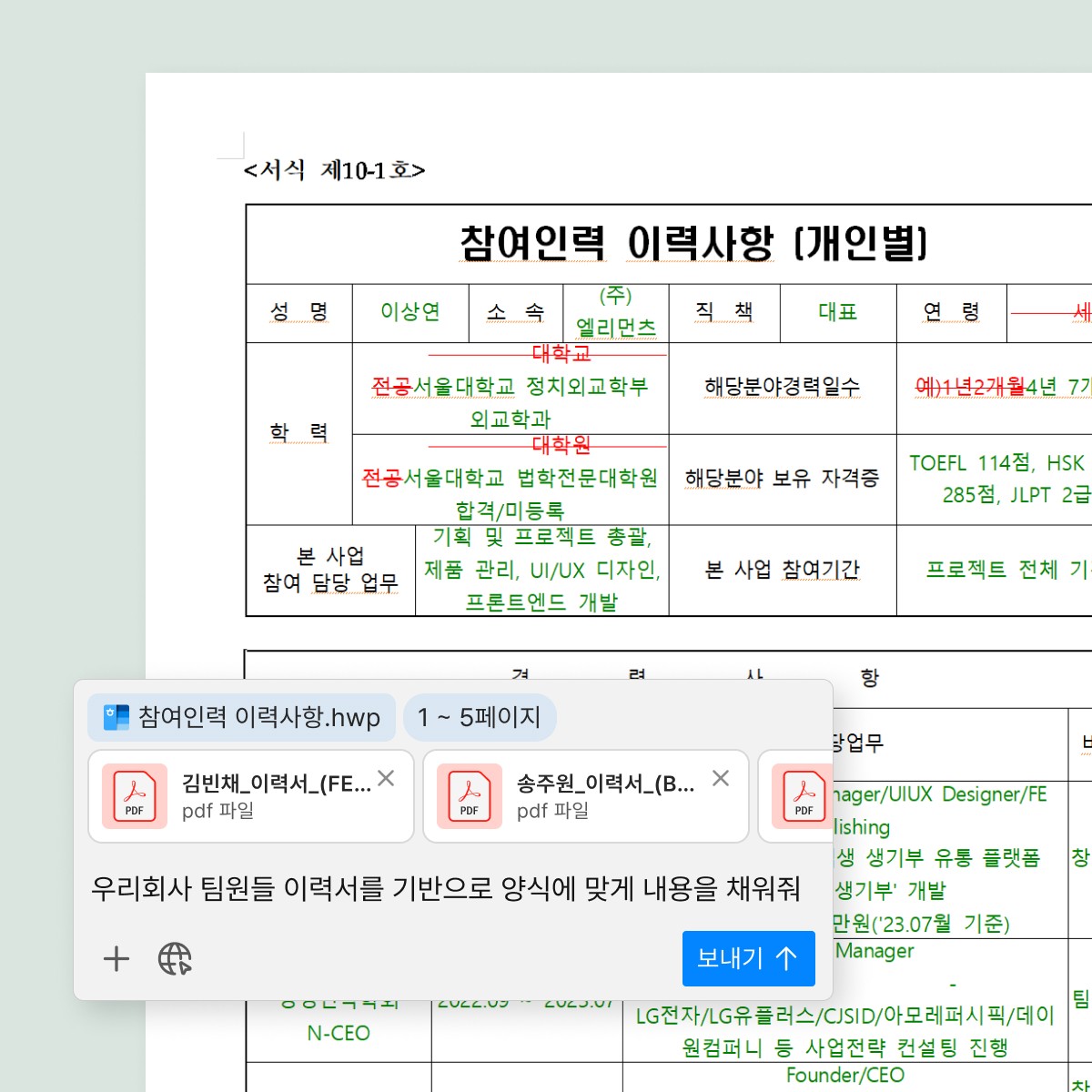Click the affiliation cell (주) 엘리먼츠
Viewport: 1092px width, 1092px height.
click(616, 312)
